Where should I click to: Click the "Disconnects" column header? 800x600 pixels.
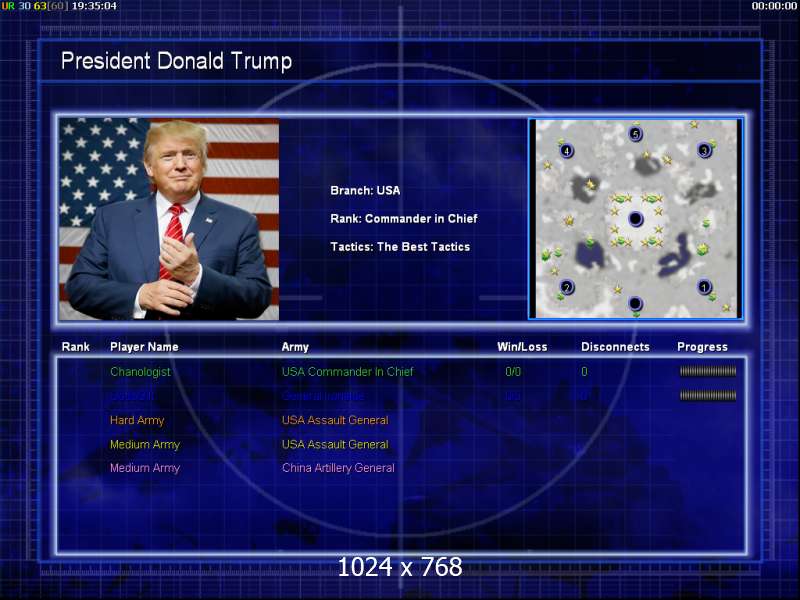[x=615, y=347]
